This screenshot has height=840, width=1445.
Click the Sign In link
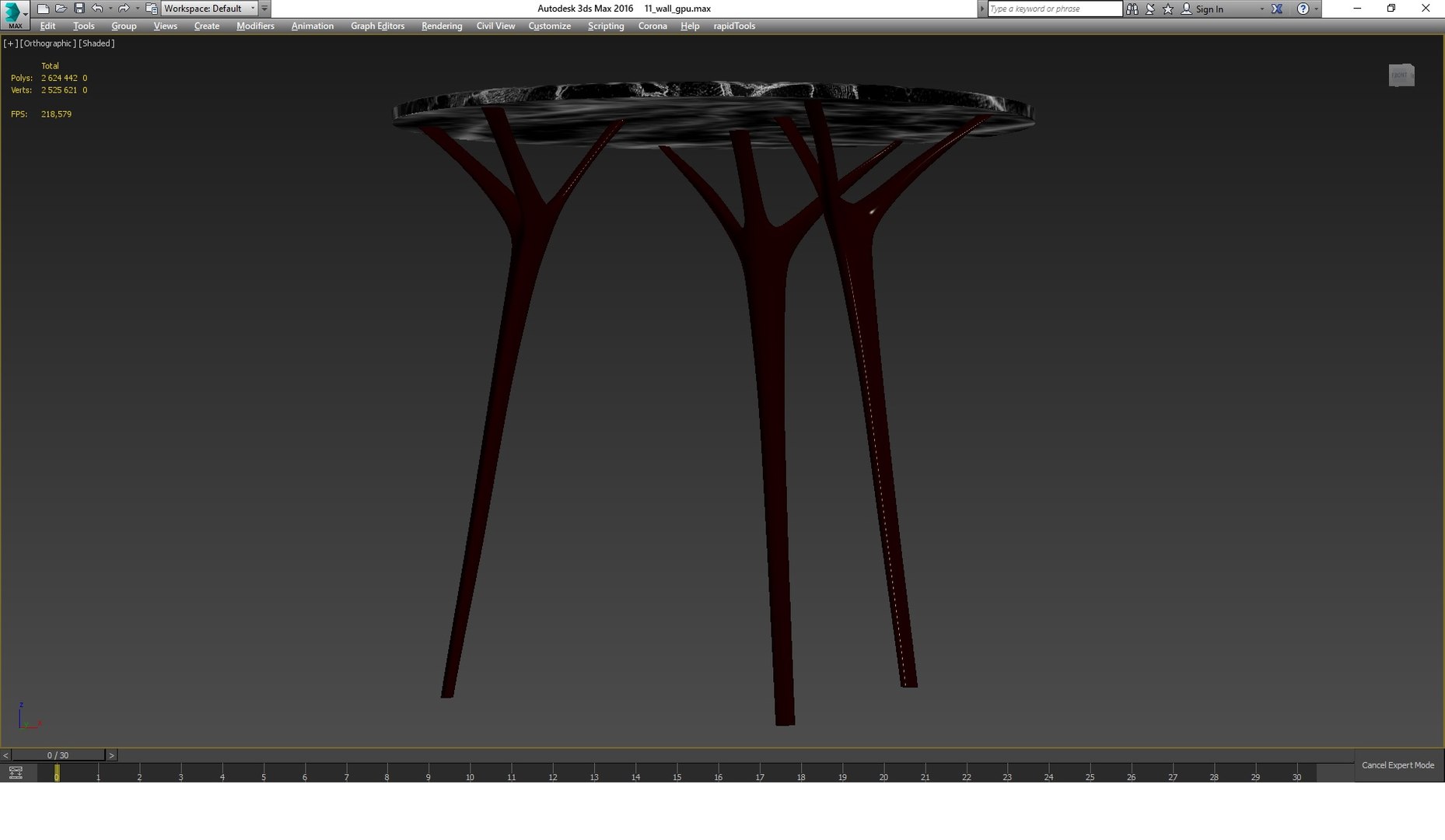click(1209, 9)
